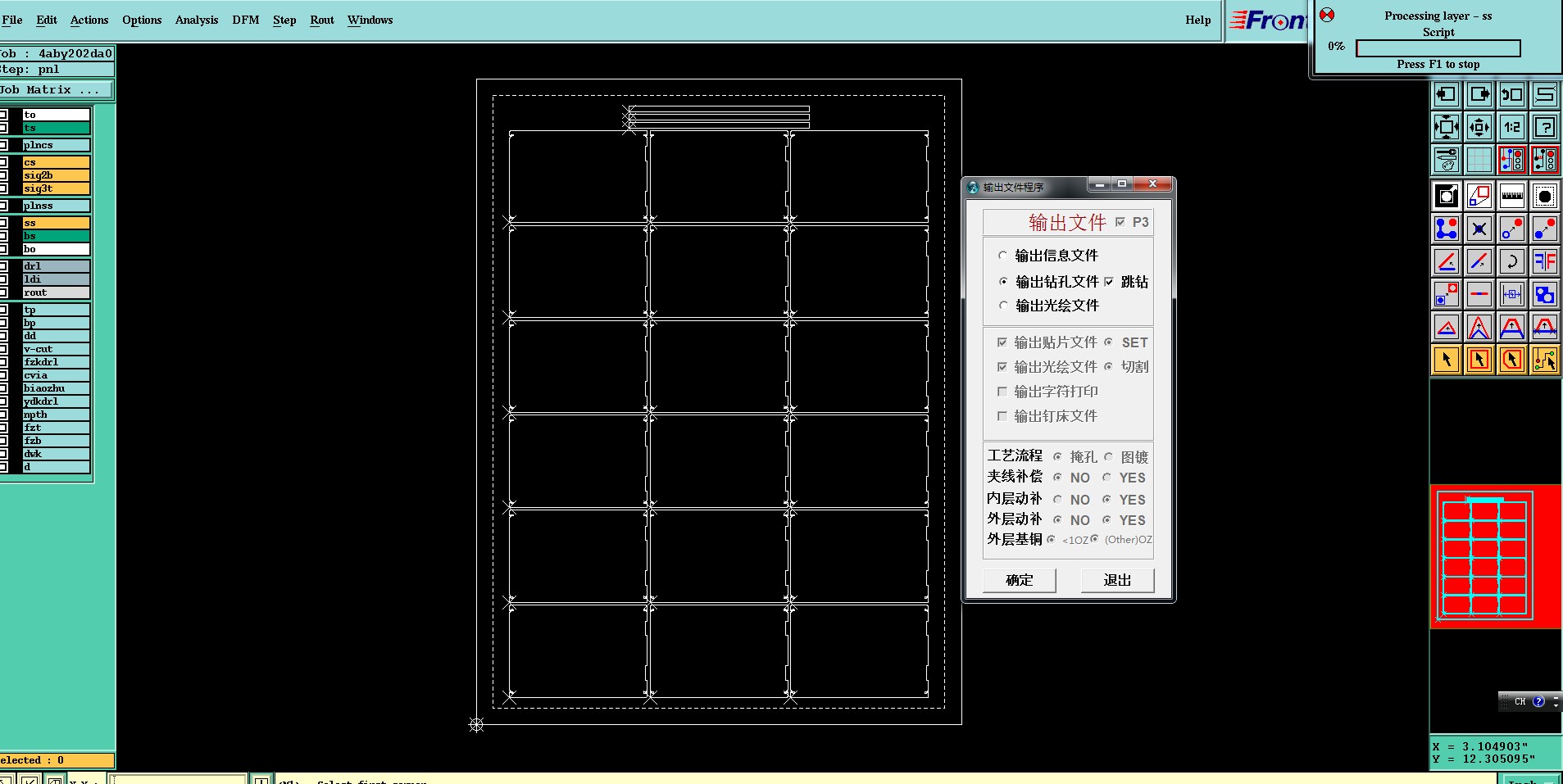Click the script progress bar in Processing panel
Screen dimensions: 1563x784
point(1438,48)
